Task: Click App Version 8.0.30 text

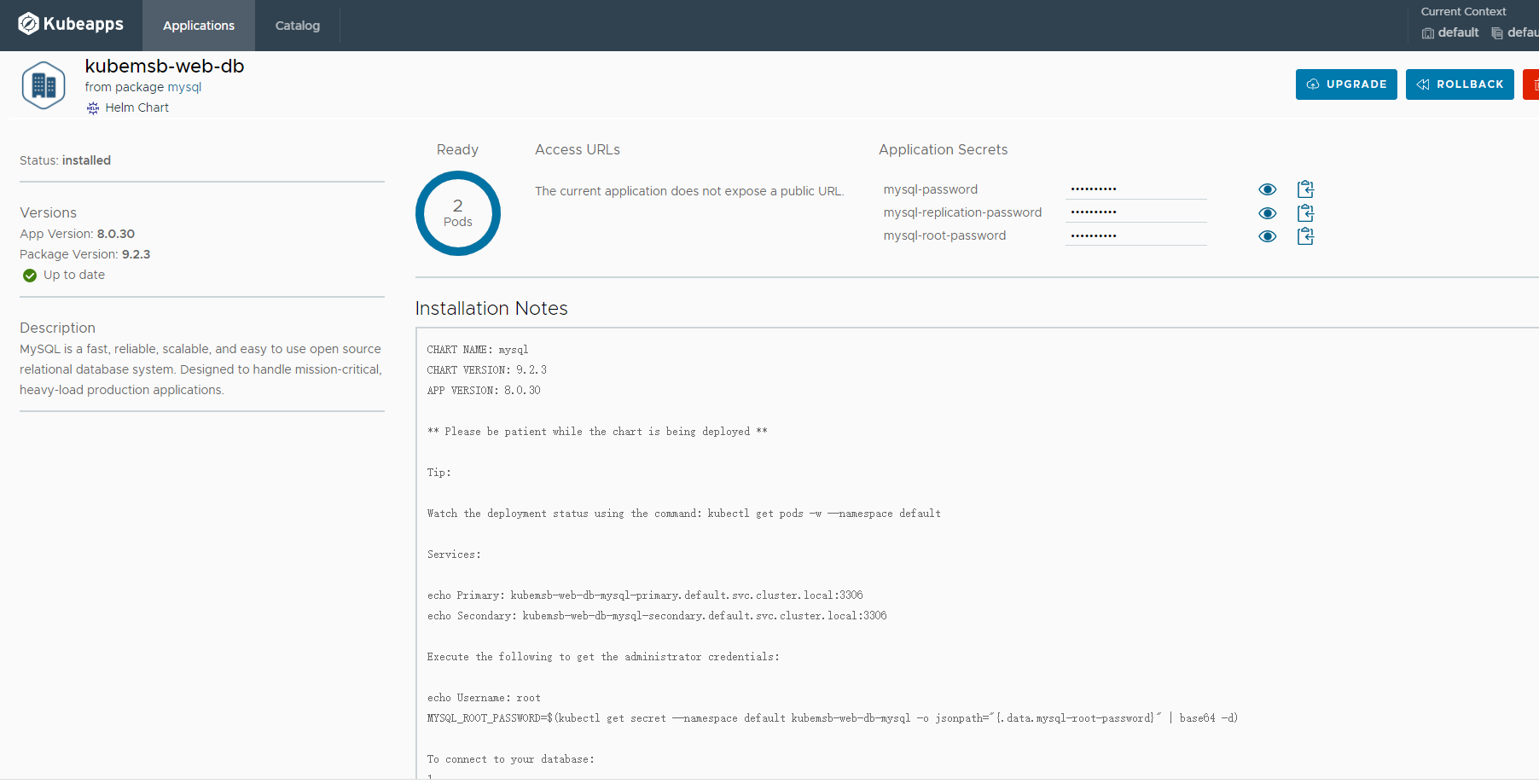Action: (78, 234)
